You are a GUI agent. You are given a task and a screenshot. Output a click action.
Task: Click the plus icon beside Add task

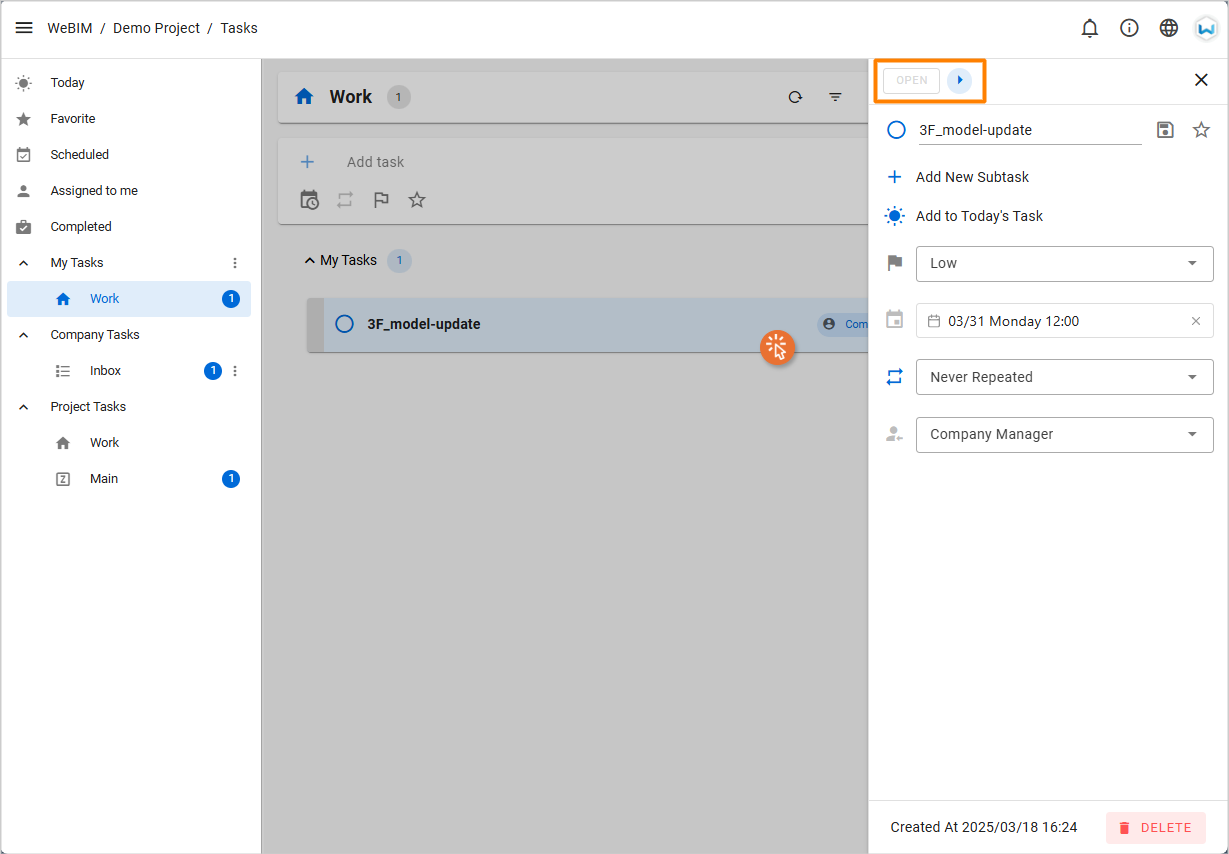tap(307, 162)
